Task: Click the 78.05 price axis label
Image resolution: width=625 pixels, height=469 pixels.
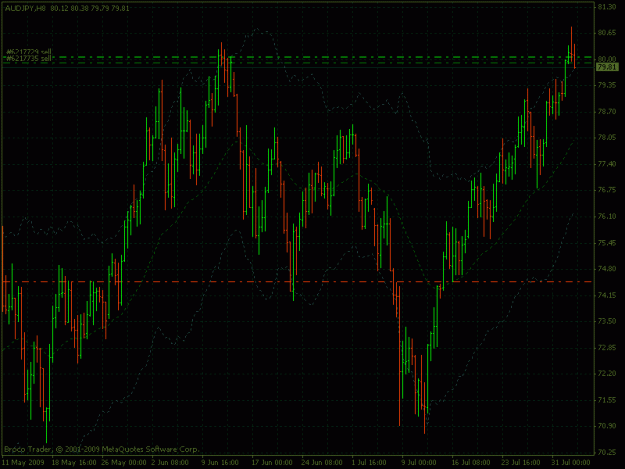Action: [x=607, y=137]
